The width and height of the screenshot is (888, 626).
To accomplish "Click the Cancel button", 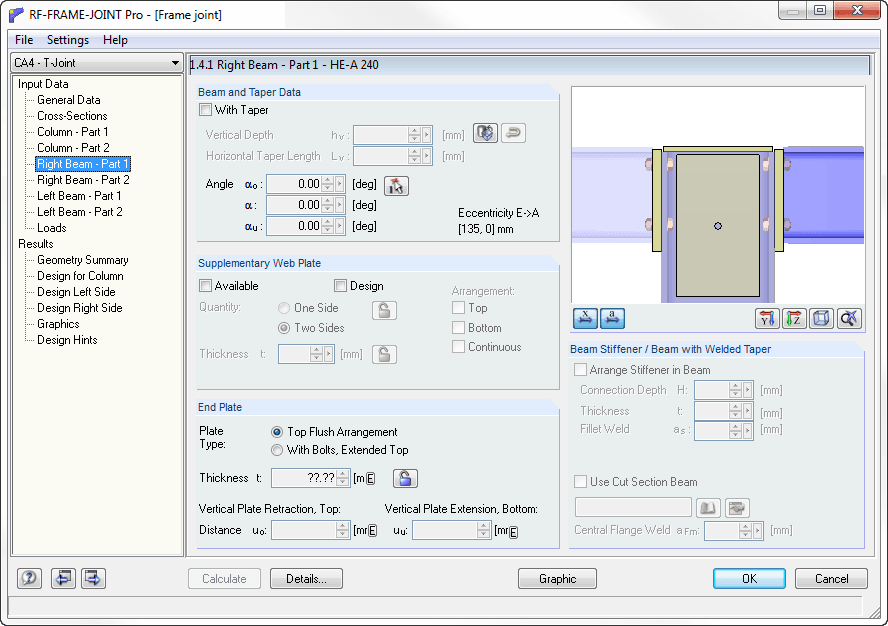I will click(x=831, y=579).
